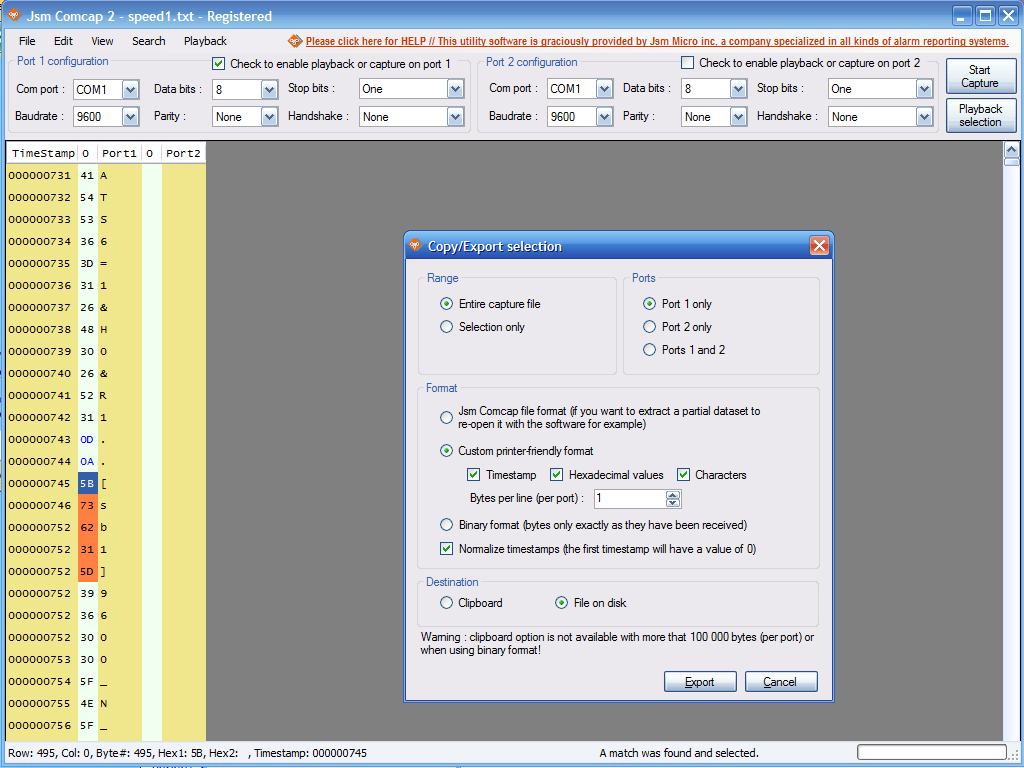This screenshot has height=768, width=1024.
Task: Open the Playback menu
Action: tap(205, 41)
